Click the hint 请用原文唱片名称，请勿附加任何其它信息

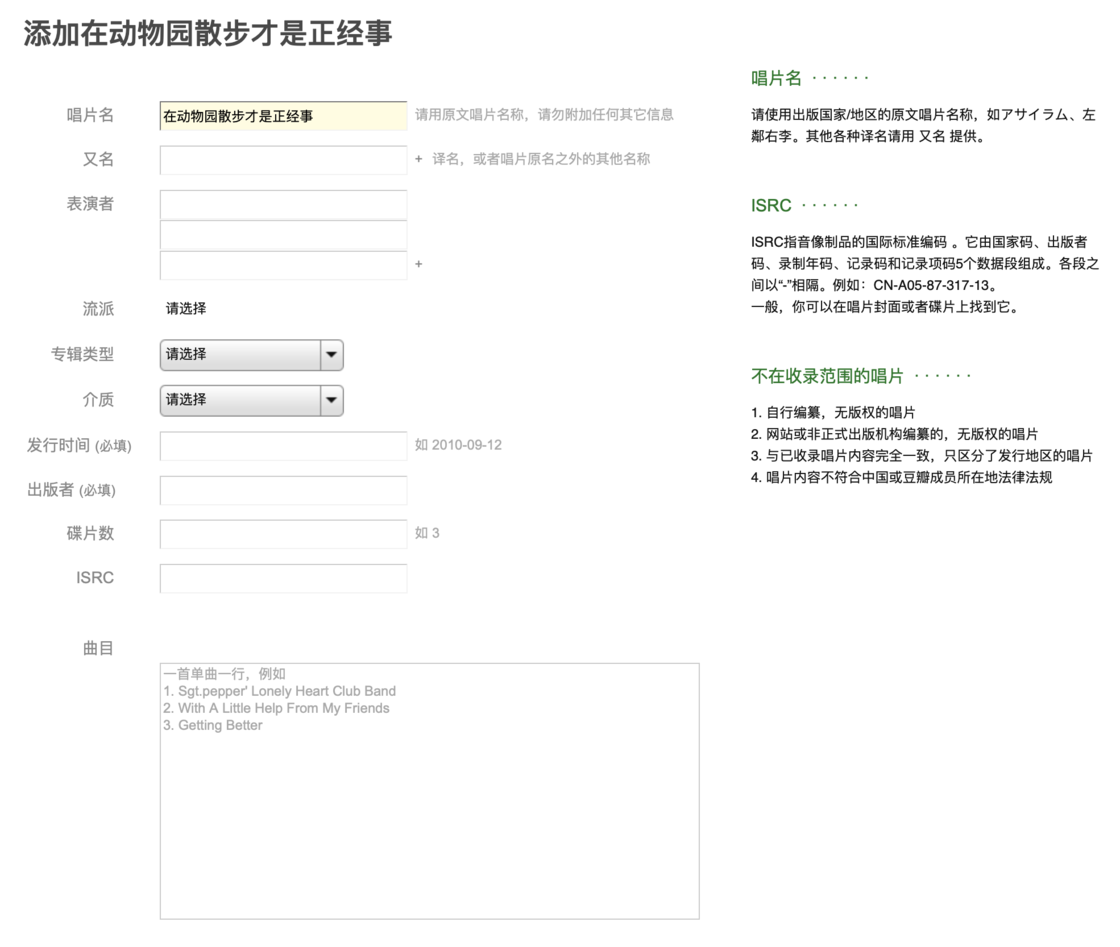point(544,114)
